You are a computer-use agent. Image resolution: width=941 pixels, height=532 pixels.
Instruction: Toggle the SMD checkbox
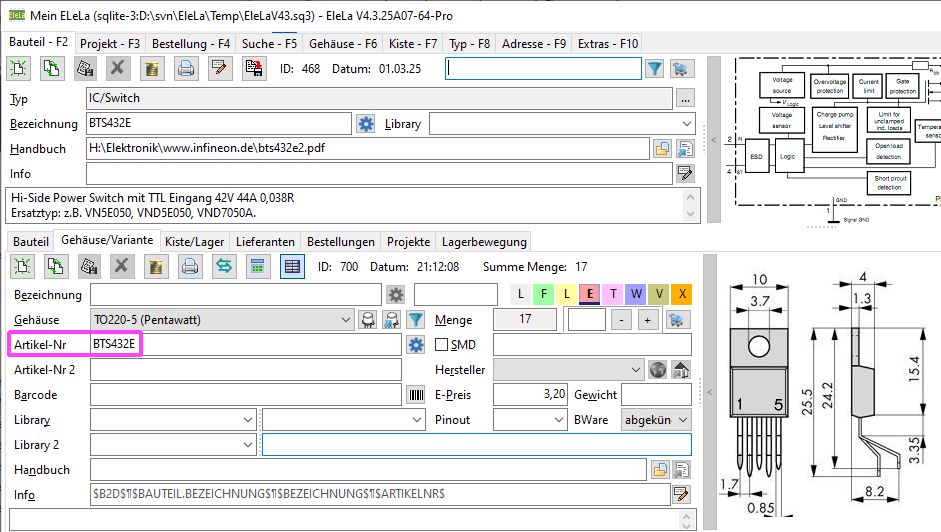pos(442,345)
